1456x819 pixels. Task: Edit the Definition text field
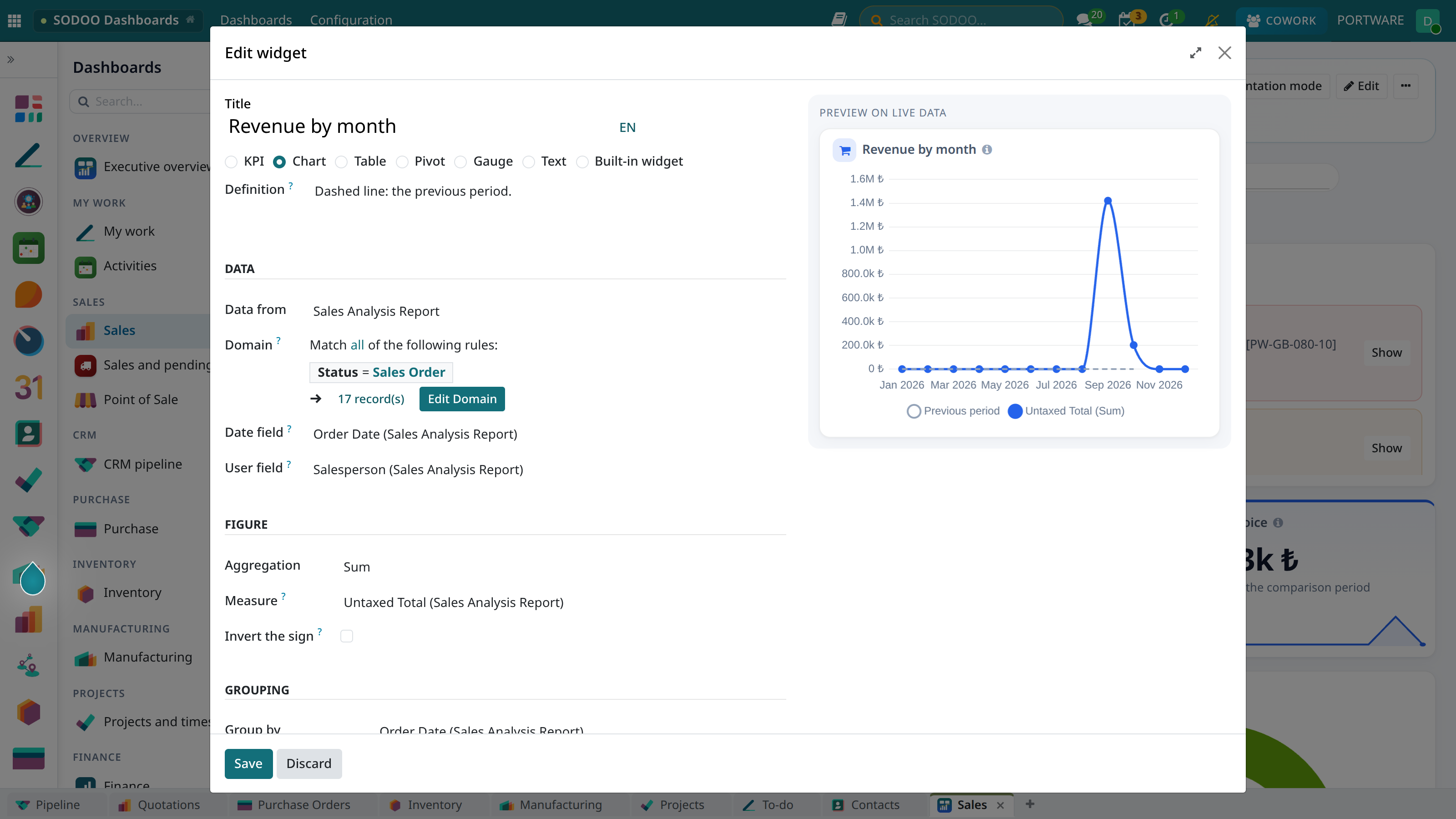click(548, 191)
